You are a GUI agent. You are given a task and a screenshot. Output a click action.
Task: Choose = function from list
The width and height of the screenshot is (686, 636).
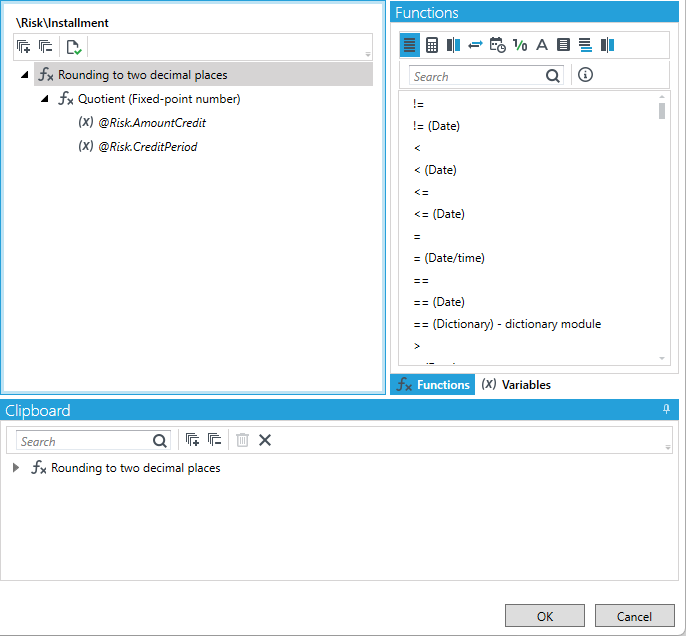[417, 236]
